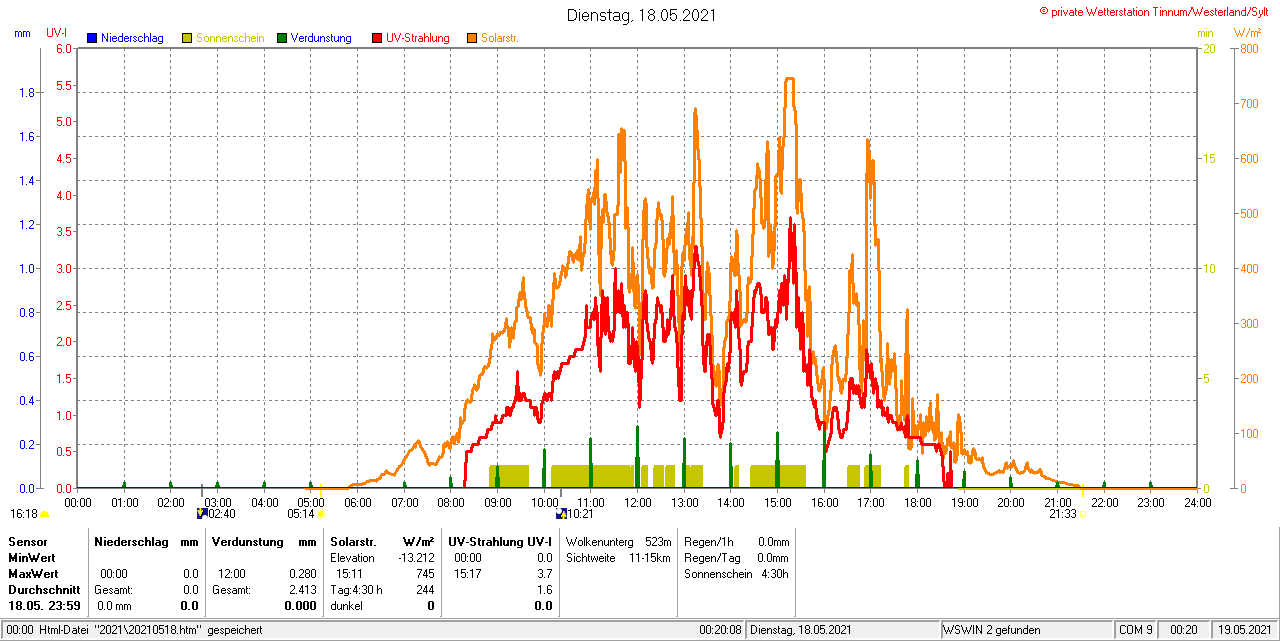1280x641 pixels.
Task: Click the yellow half-sun icon next to 16:18
Action: pos(44,514)
